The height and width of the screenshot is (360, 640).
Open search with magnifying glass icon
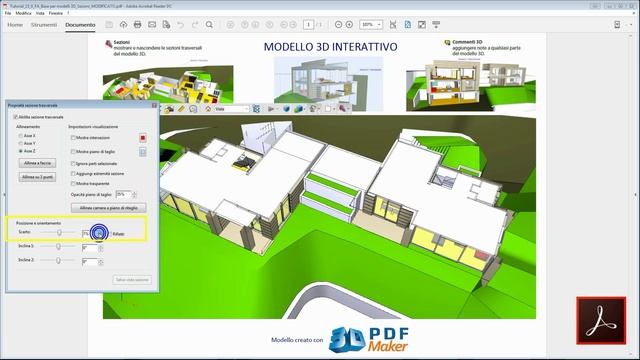coord(209,24)
